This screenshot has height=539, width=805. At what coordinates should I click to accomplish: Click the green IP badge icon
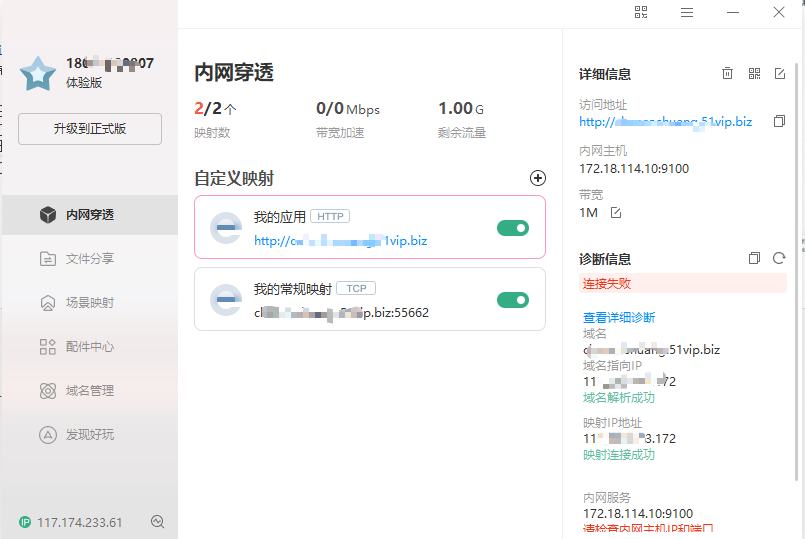coord(25,523)
